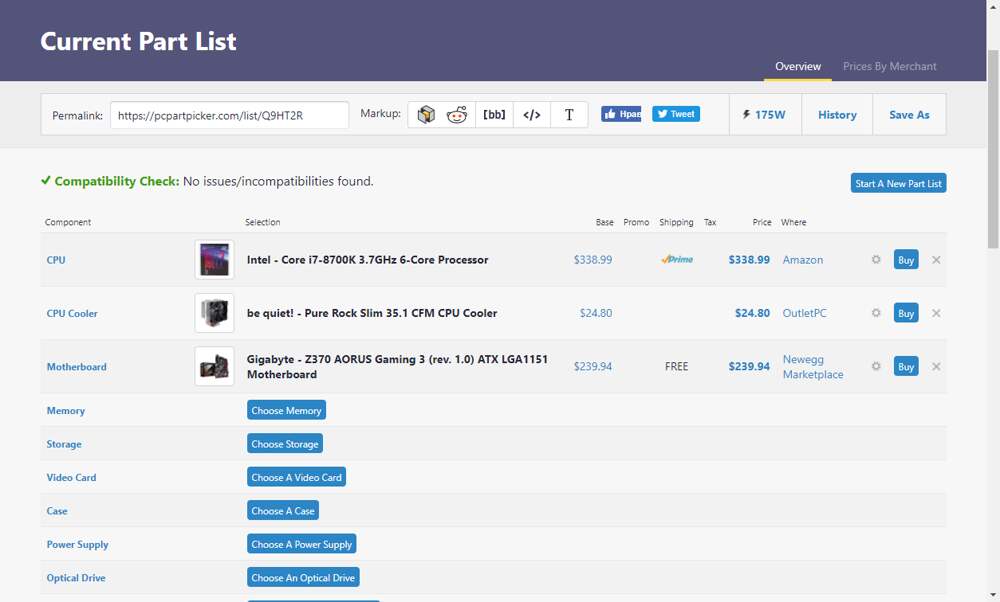This screenshot has height=602, width=1000.
Task: Open the Amazon merchant link
Action: click(x=803, y=260)
